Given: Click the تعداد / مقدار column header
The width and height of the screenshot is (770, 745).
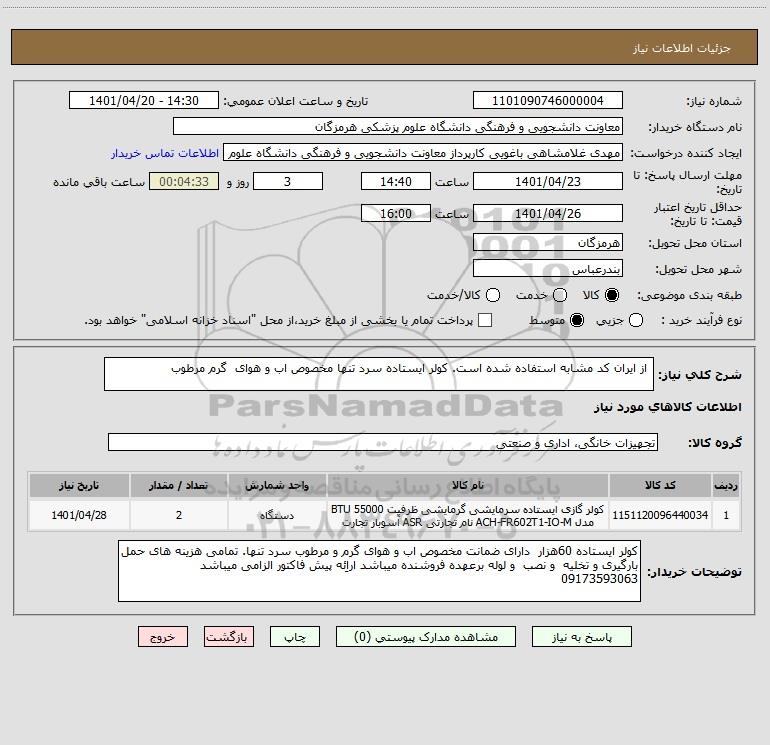Looking at the screenshot, I should coord(179,485).
